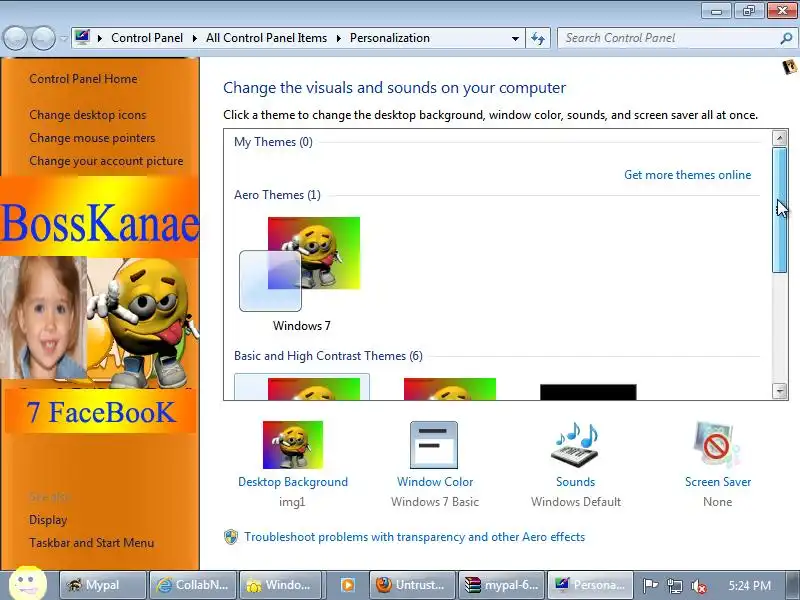Click the My Themes (0) heading
The width and height of the screenshot is (800, 600).
tap(273, 142)
